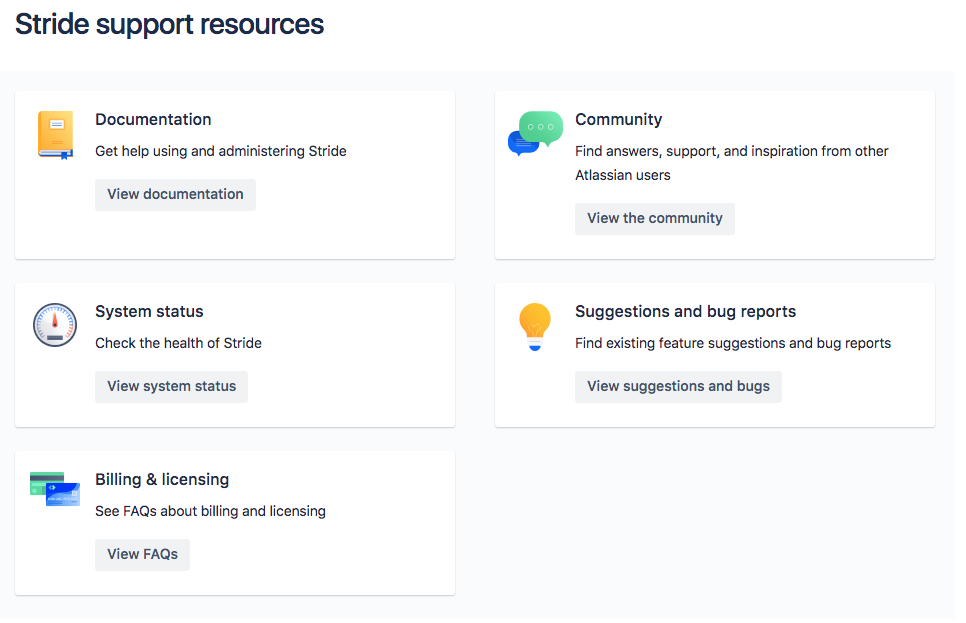The image size is (966, 623).
Task: Click the Documentation card heading
Action: pos(153,120)
